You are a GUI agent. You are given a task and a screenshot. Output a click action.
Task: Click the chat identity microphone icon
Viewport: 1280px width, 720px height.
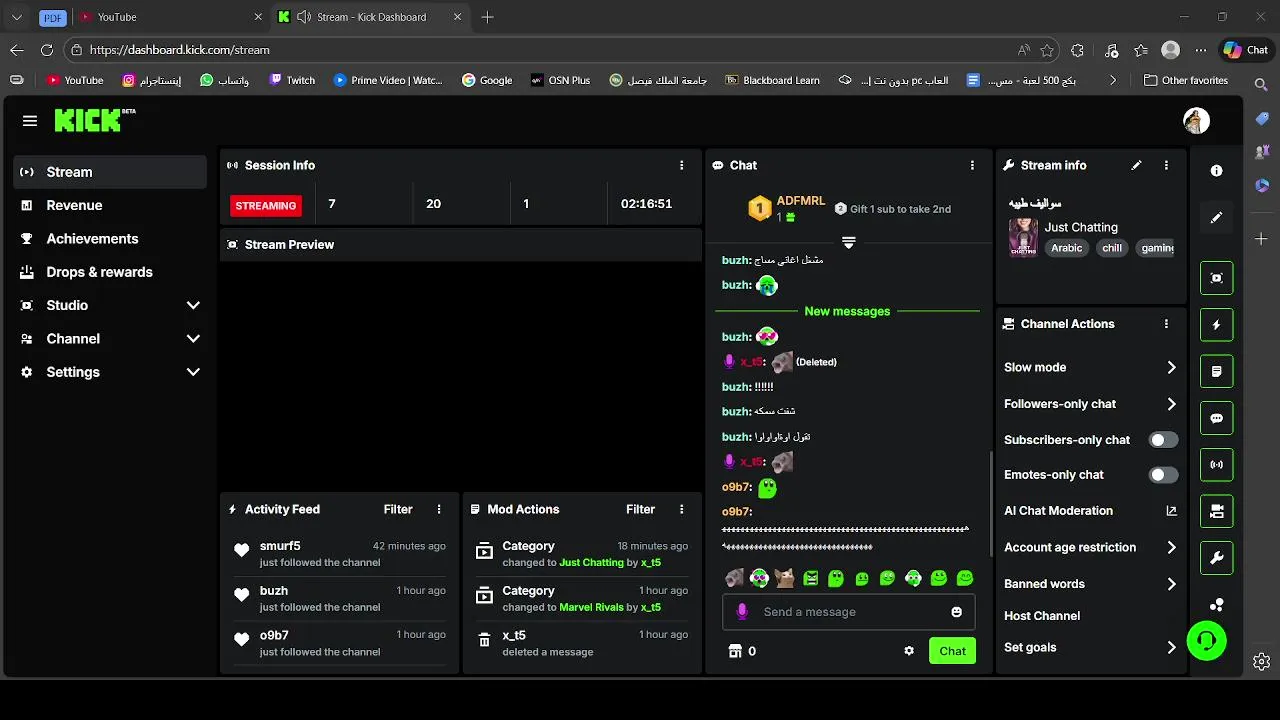[x=742, y=612]
